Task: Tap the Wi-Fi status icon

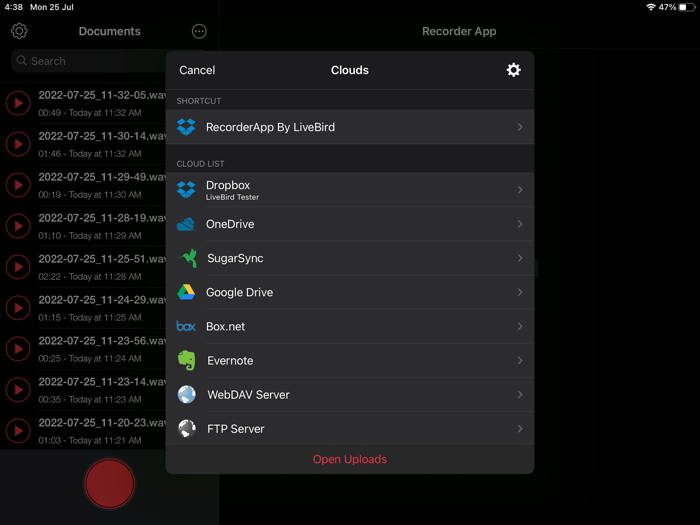Action: [651, 7]
